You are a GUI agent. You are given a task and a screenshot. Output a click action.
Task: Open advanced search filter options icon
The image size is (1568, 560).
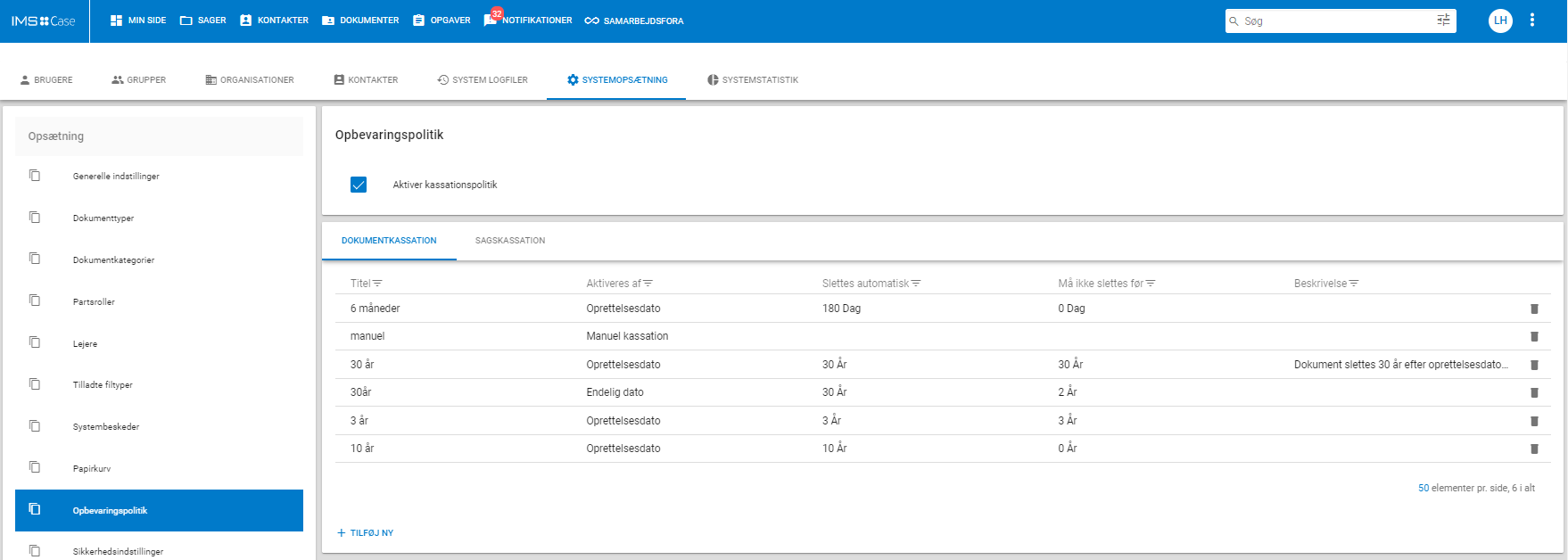pyautogui.click(x=1443, y=21)
